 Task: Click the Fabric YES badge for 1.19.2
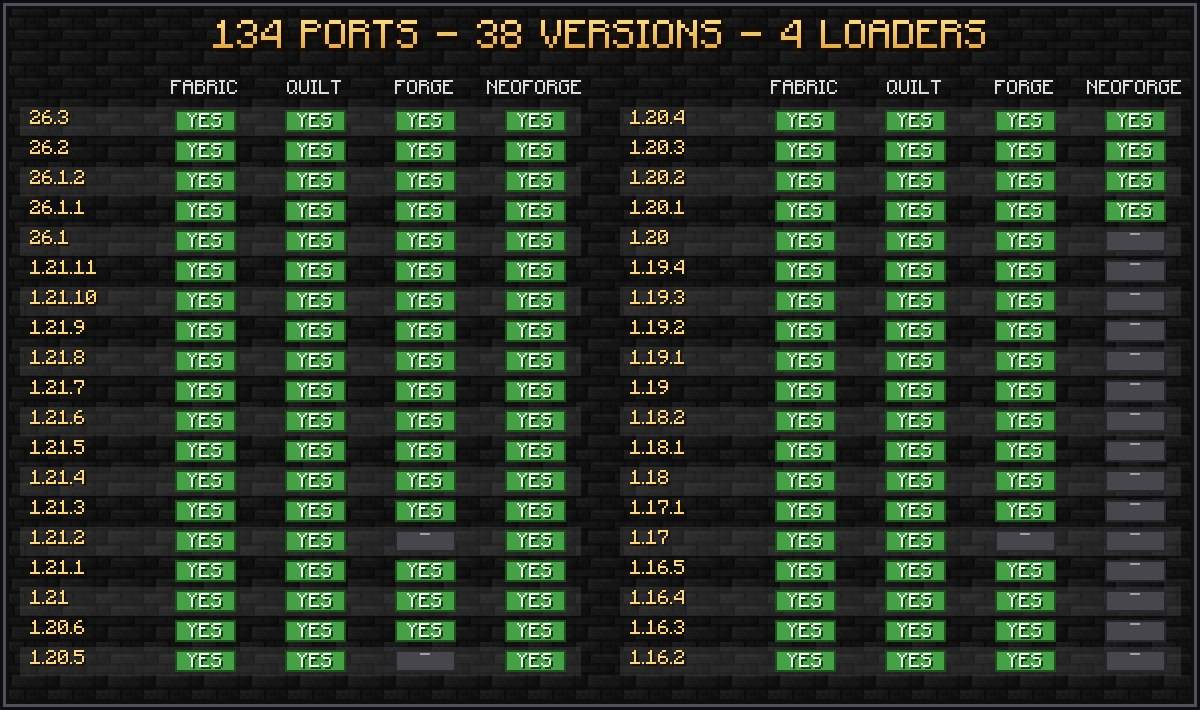[805, 331]
